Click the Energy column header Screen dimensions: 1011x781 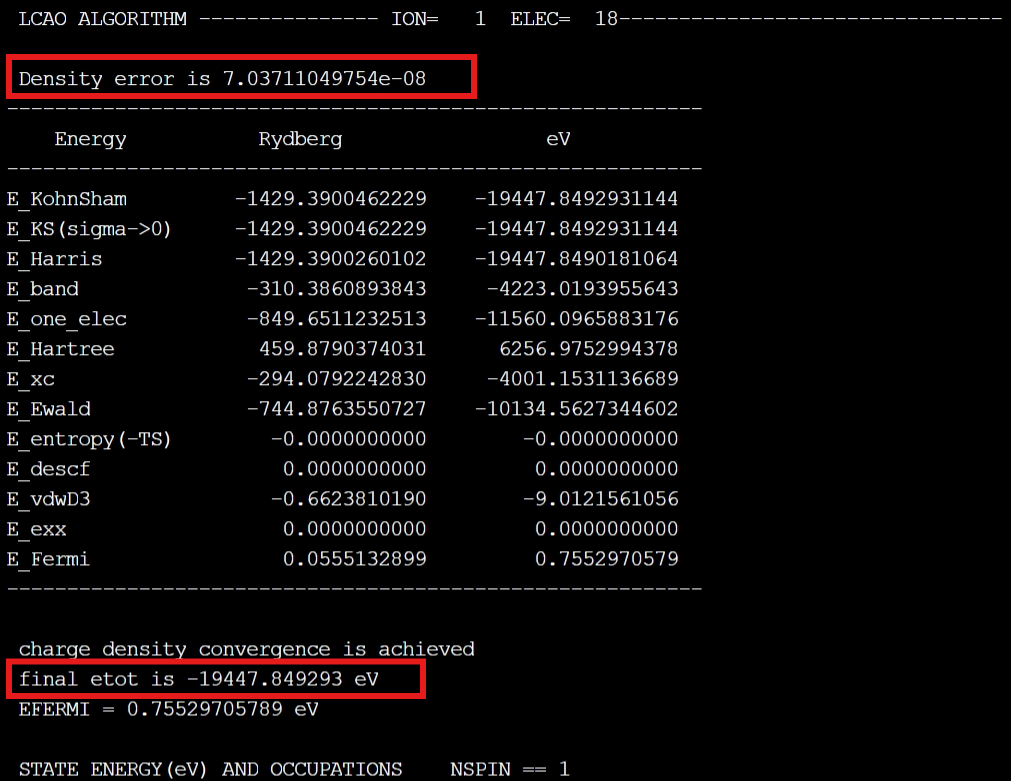tap(90, 139)
